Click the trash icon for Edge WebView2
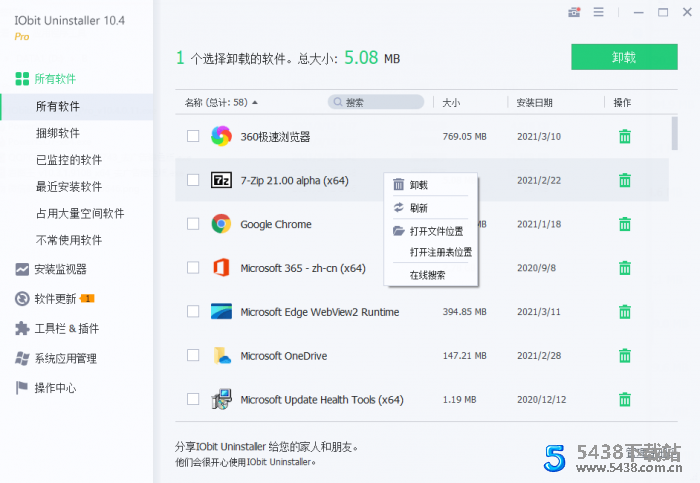Viewport: 700px width, 483px height. [625, 312]
